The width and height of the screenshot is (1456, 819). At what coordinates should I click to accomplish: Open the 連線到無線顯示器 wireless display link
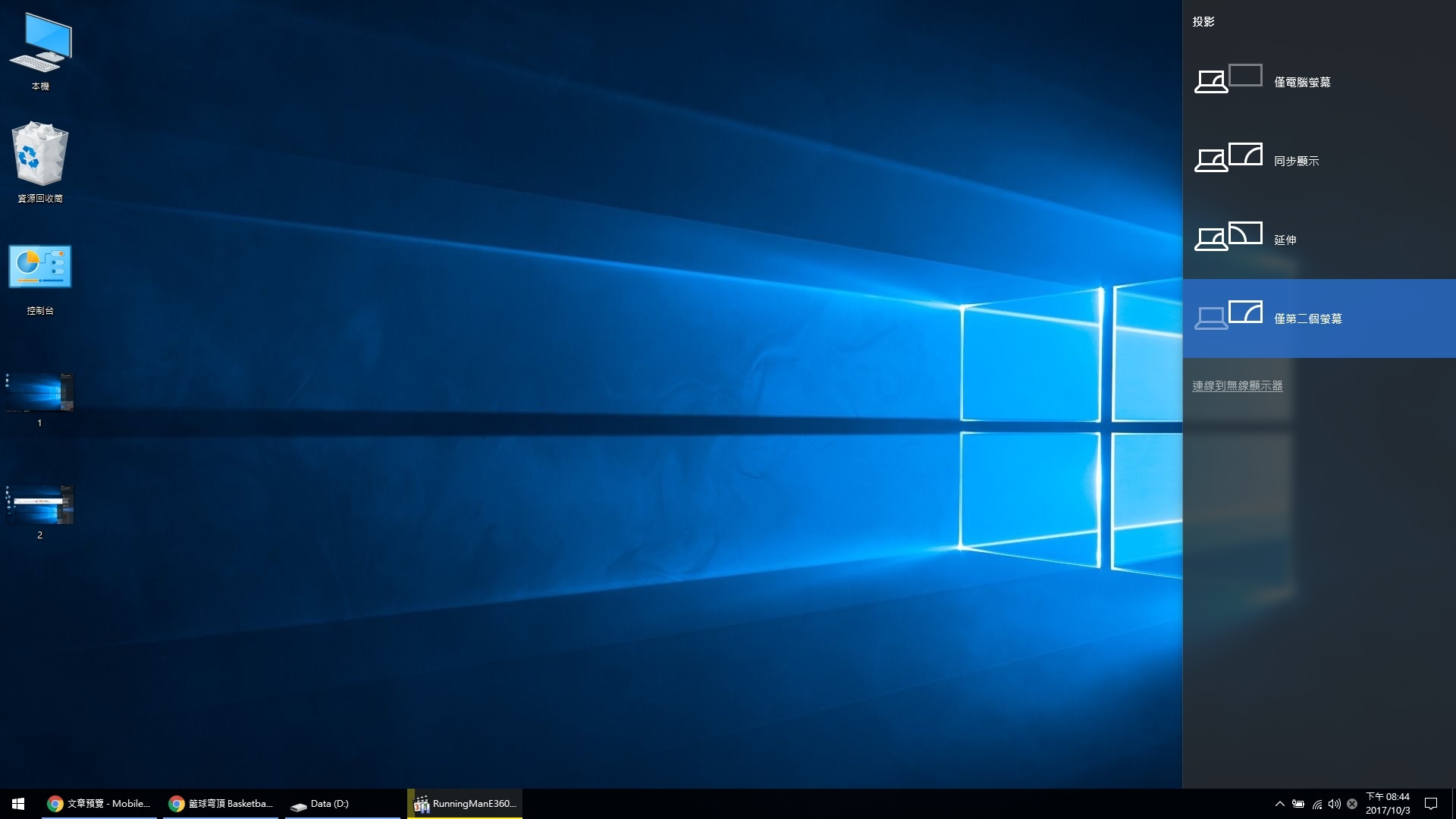coord(1237,386)
